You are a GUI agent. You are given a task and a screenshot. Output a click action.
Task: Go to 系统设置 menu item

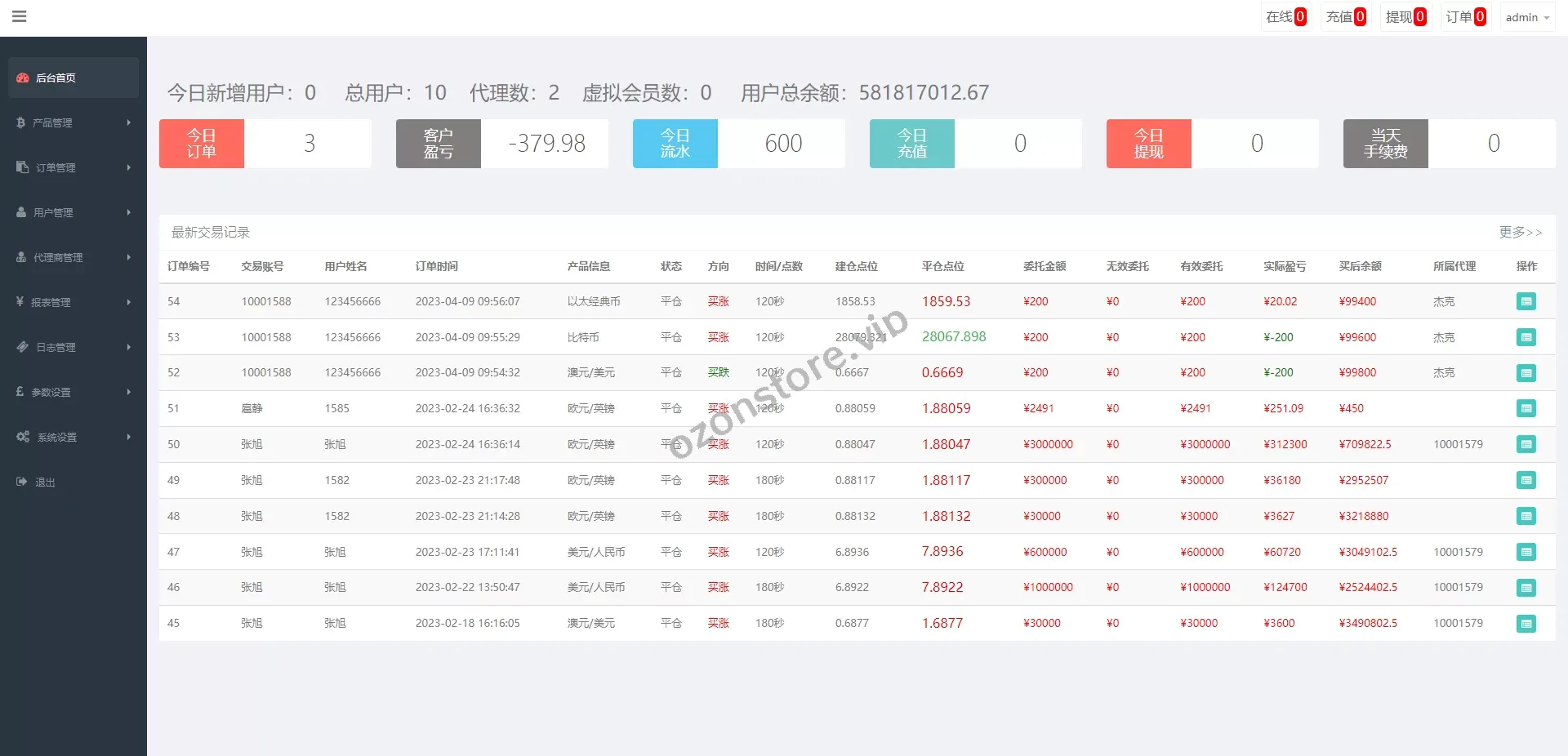pyautogui.click(x=57, y=437)
